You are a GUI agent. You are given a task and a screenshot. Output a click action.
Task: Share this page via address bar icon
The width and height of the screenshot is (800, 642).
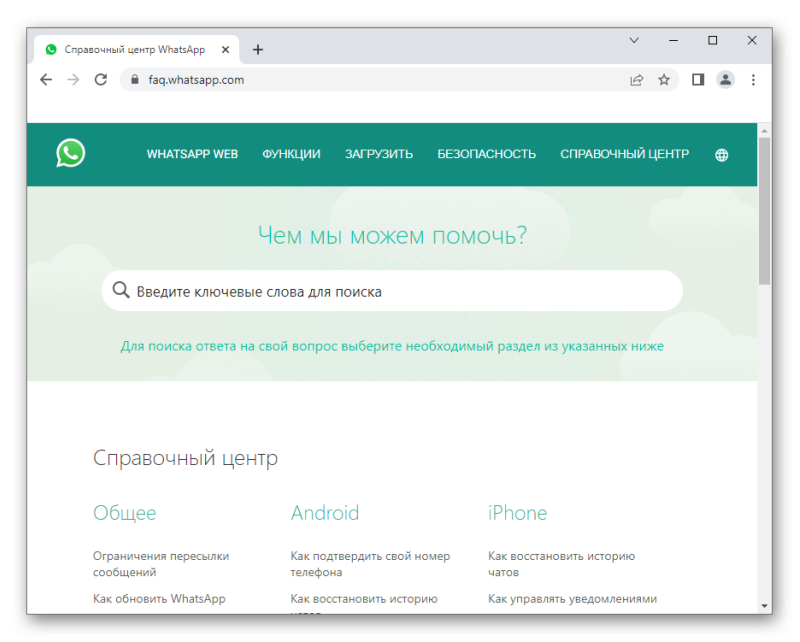636,80
